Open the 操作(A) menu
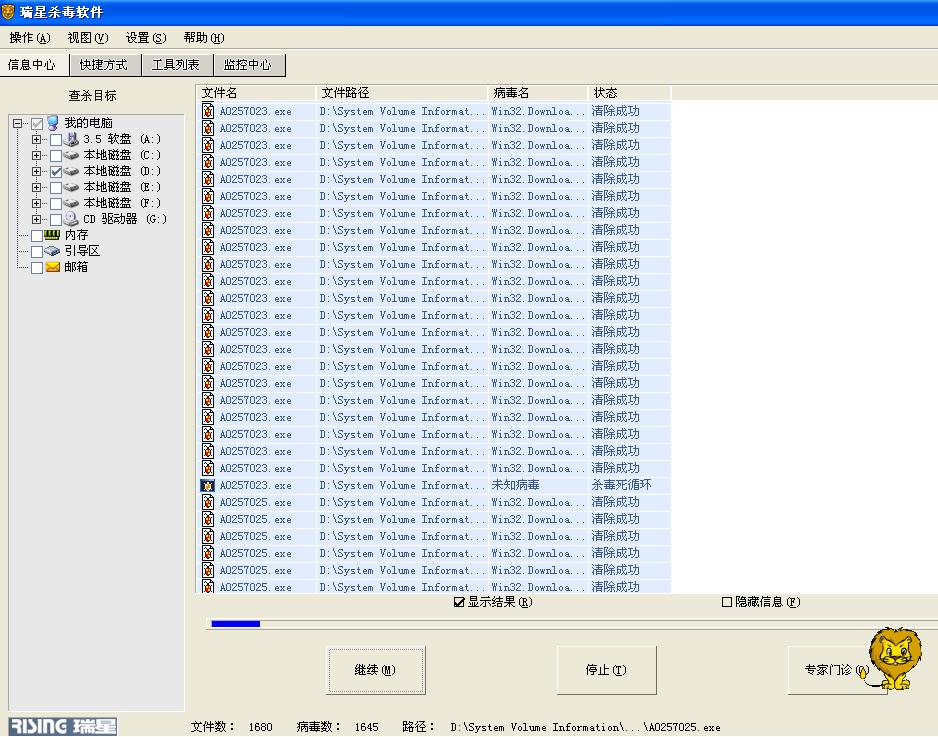Screen dimensions: 938x737 [x=30, y=38]
